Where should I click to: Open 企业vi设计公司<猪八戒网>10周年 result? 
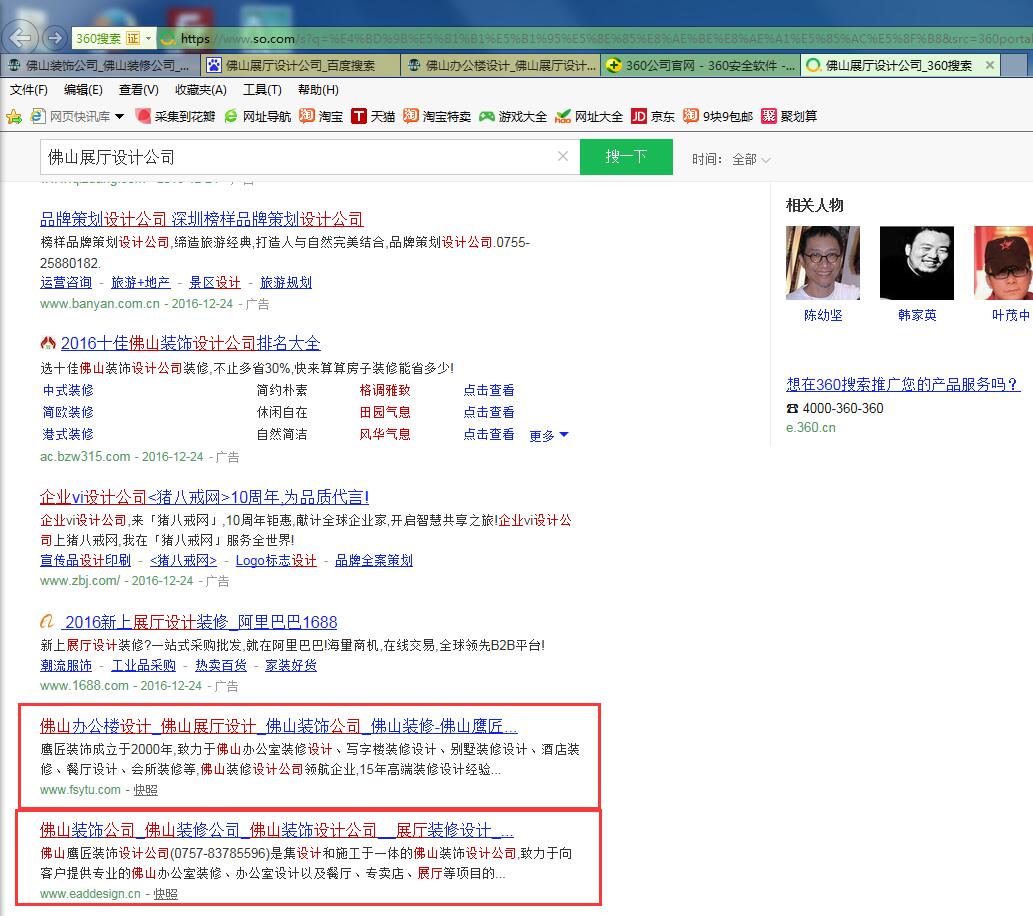tap(204, 497)
